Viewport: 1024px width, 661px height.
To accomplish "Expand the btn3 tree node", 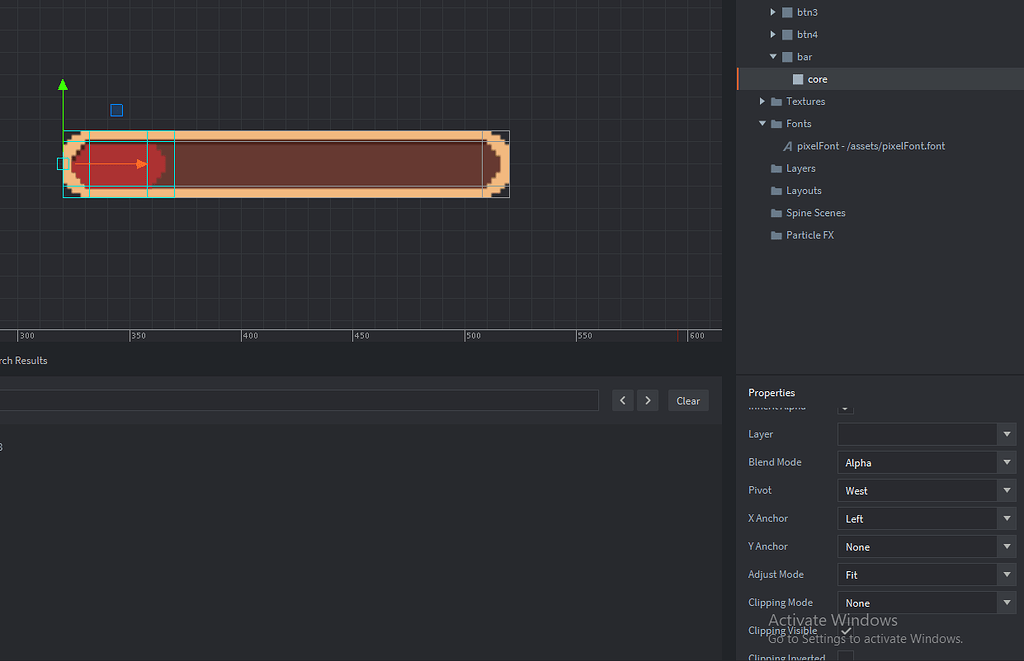I will (x=772, y=12).
